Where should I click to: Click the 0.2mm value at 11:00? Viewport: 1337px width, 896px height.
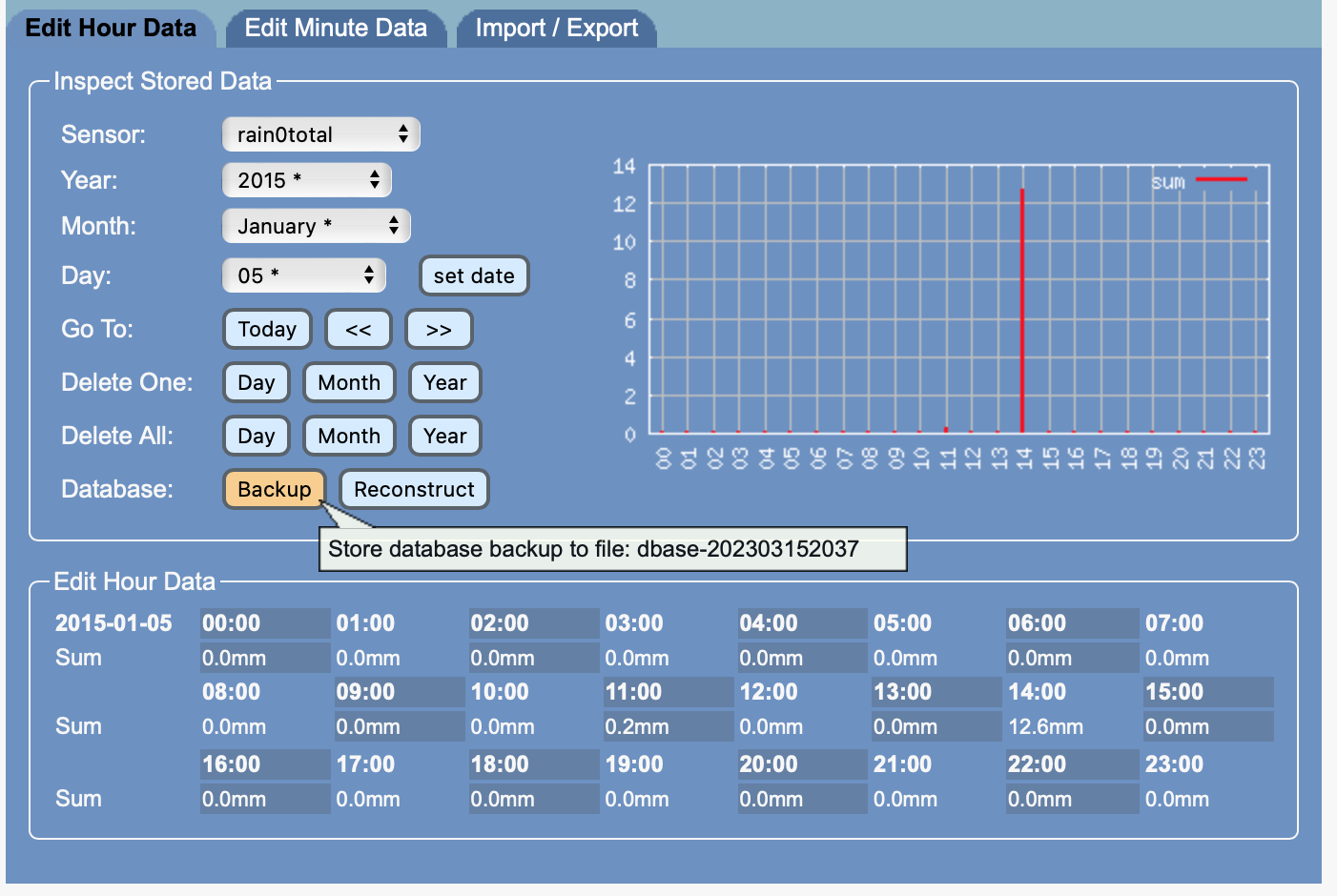click(668, 726)
